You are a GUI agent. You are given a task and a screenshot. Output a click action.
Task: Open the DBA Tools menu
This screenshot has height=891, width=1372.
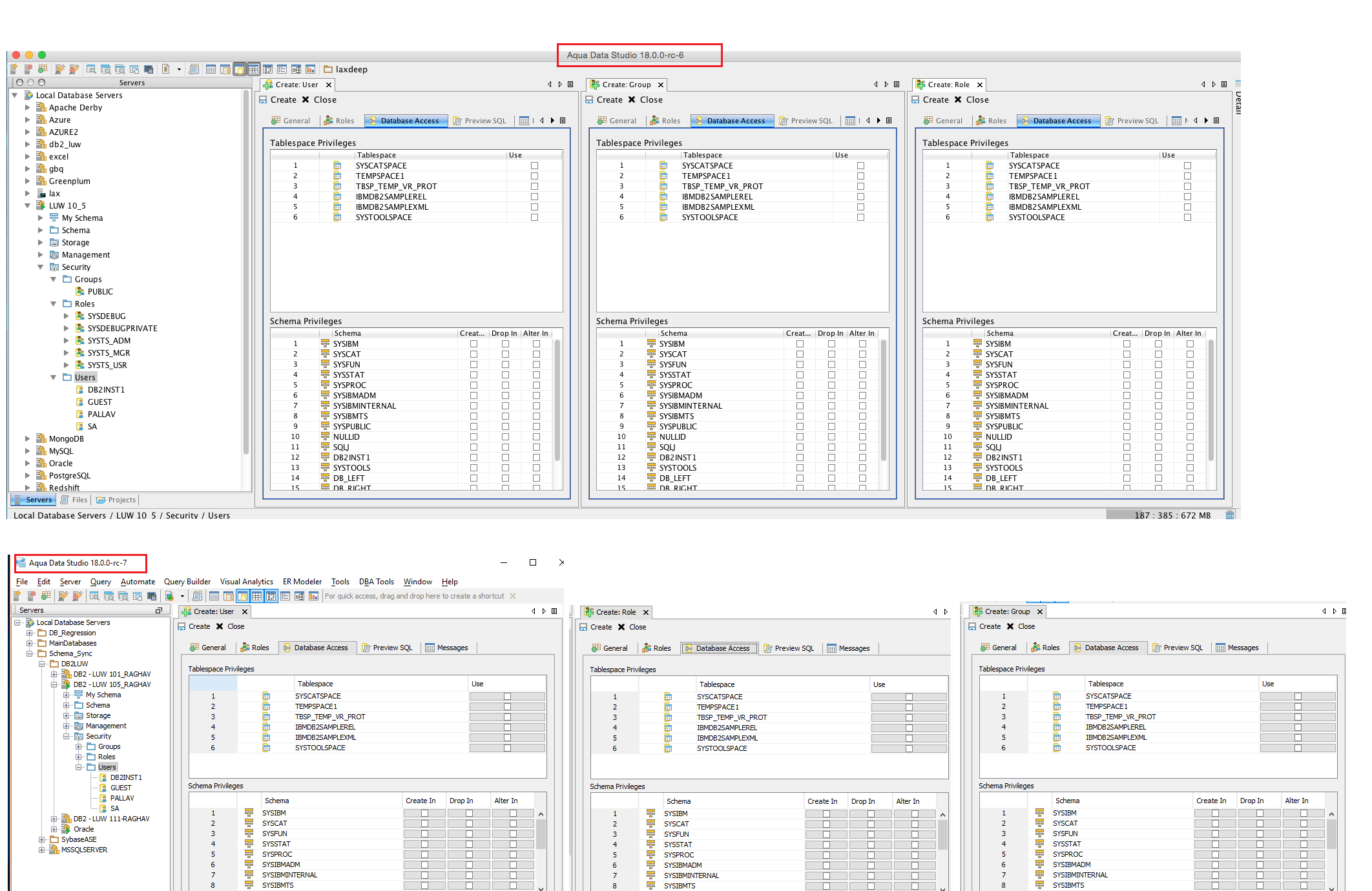coord(376,582)
